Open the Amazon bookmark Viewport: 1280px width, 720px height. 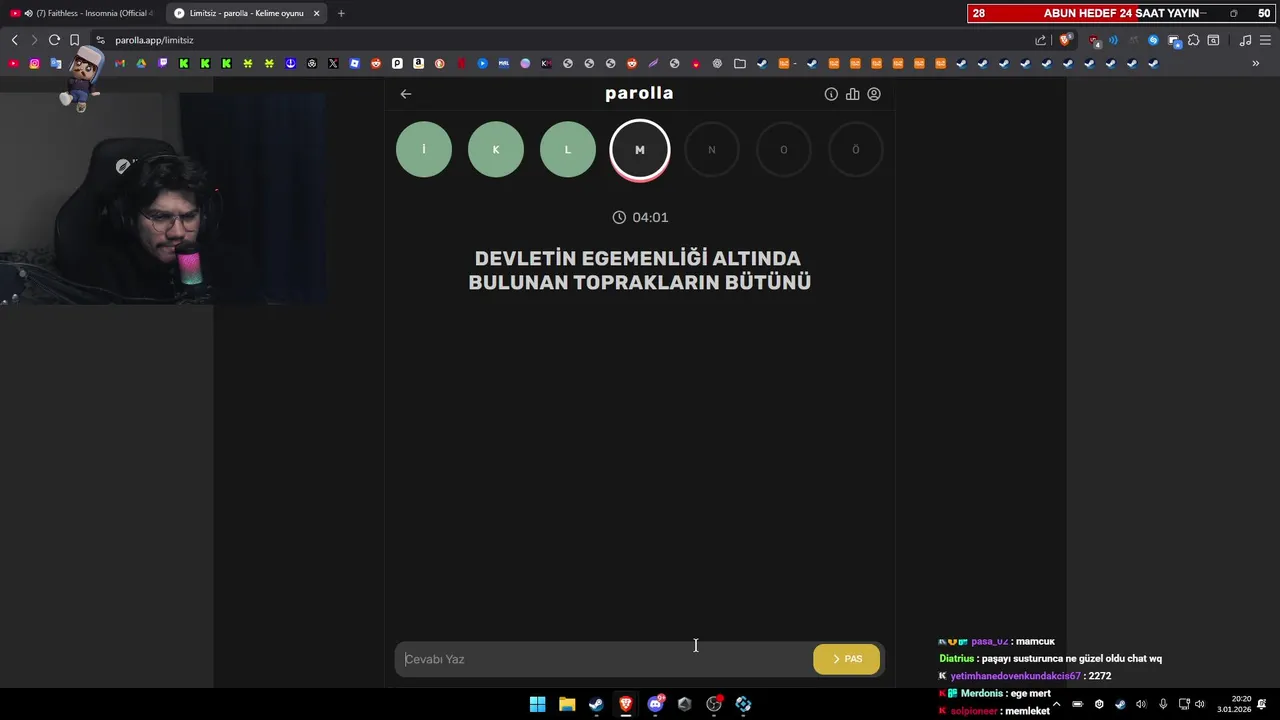pyautogui.click(x=419, y=63)
